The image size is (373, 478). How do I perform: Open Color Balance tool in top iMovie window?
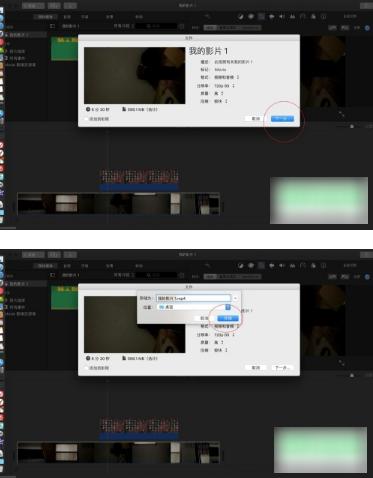[240, 16]
